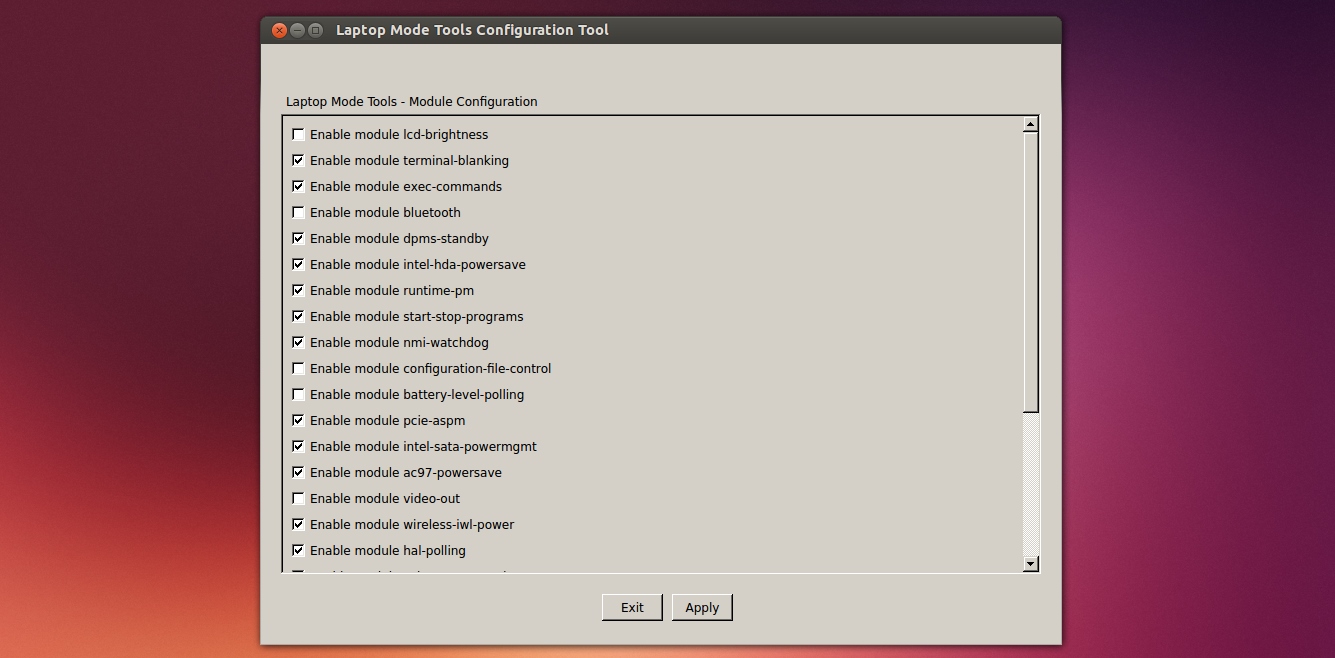The width and height of the screenshot is (1335, 658).
Task: Uncheck the runtime-pm module
Action: click(298, 290)
